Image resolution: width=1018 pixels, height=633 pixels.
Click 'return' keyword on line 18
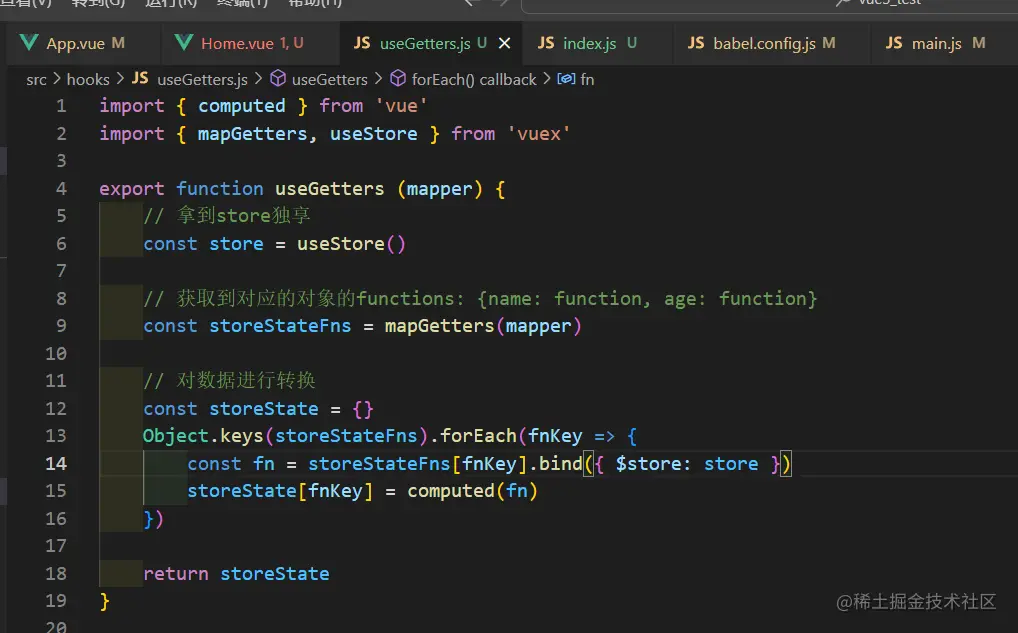tap(175, 574)
